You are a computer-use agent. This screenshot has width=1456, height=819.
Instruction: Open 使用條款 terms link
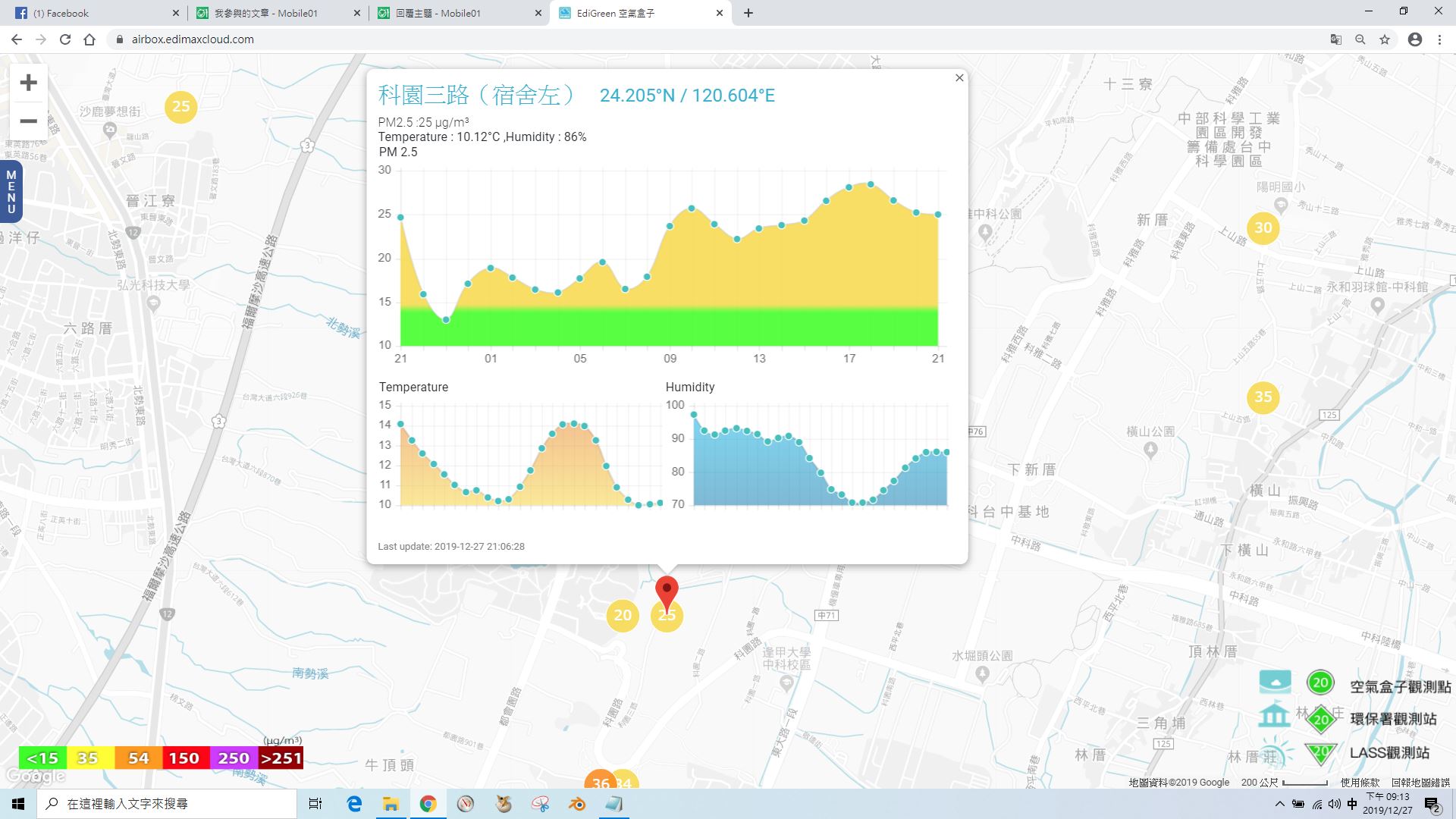tap(1360, 783)
